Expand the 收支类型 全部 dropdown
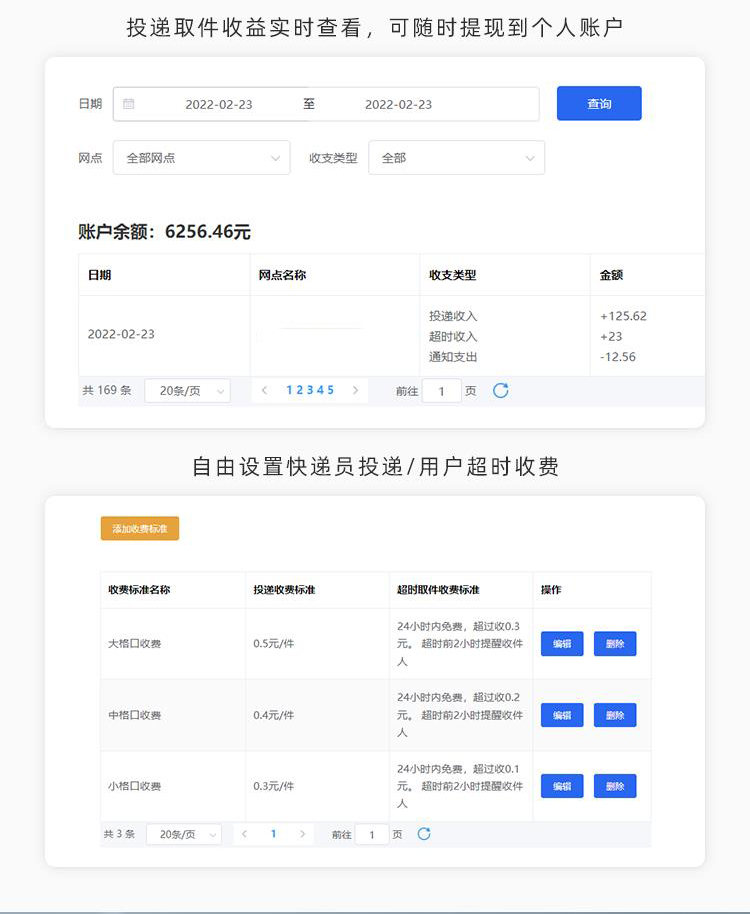This screenshot has width=750, height=914. tap(457, 158)
